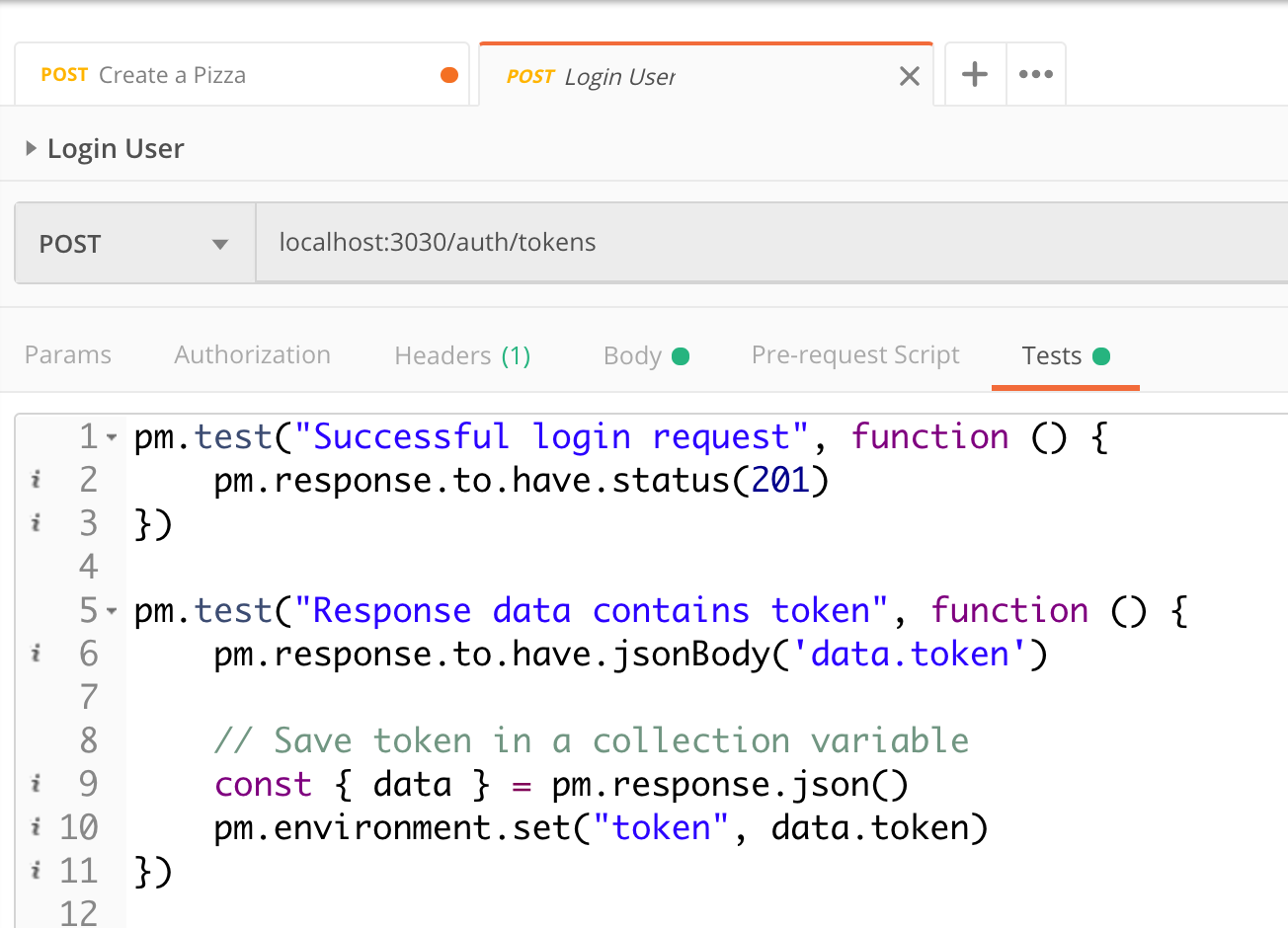Click line number 7 in the gutter
This screenshot has height=928, width=1288.
tap(89, 697)
